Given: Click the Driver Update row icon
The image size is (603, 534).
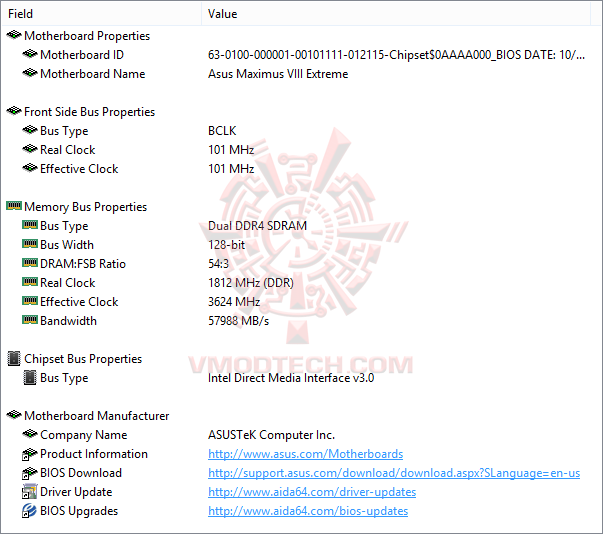Looking at the screenshot, I should coord(29,492).
